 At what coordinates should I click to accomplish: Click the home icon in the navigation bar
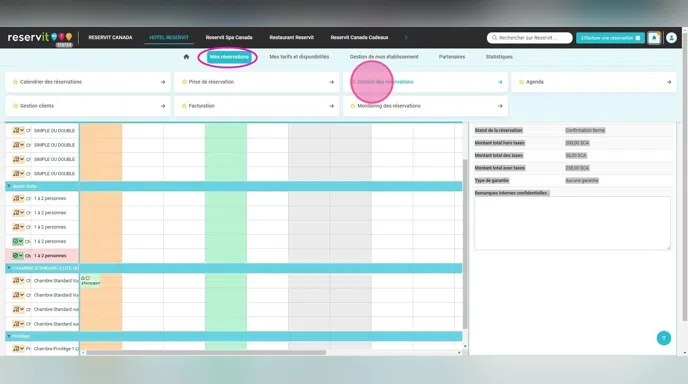click(x=186, y=57)
